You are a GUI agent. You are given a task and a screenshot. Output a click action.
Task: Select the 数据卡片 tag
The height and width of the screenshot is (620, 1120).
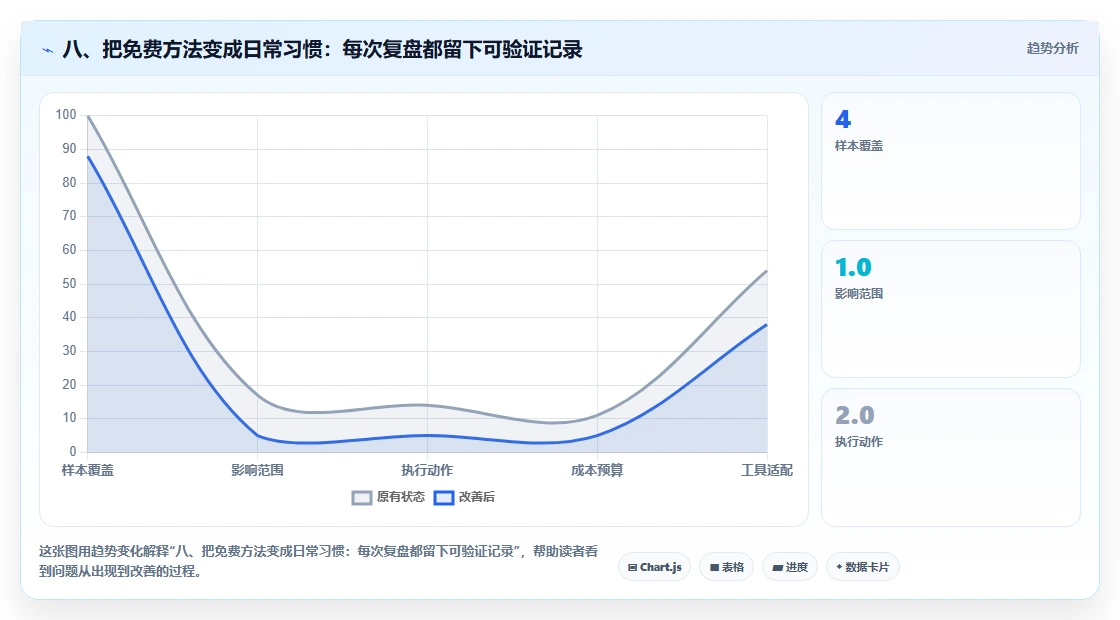(x=862, y=567)
